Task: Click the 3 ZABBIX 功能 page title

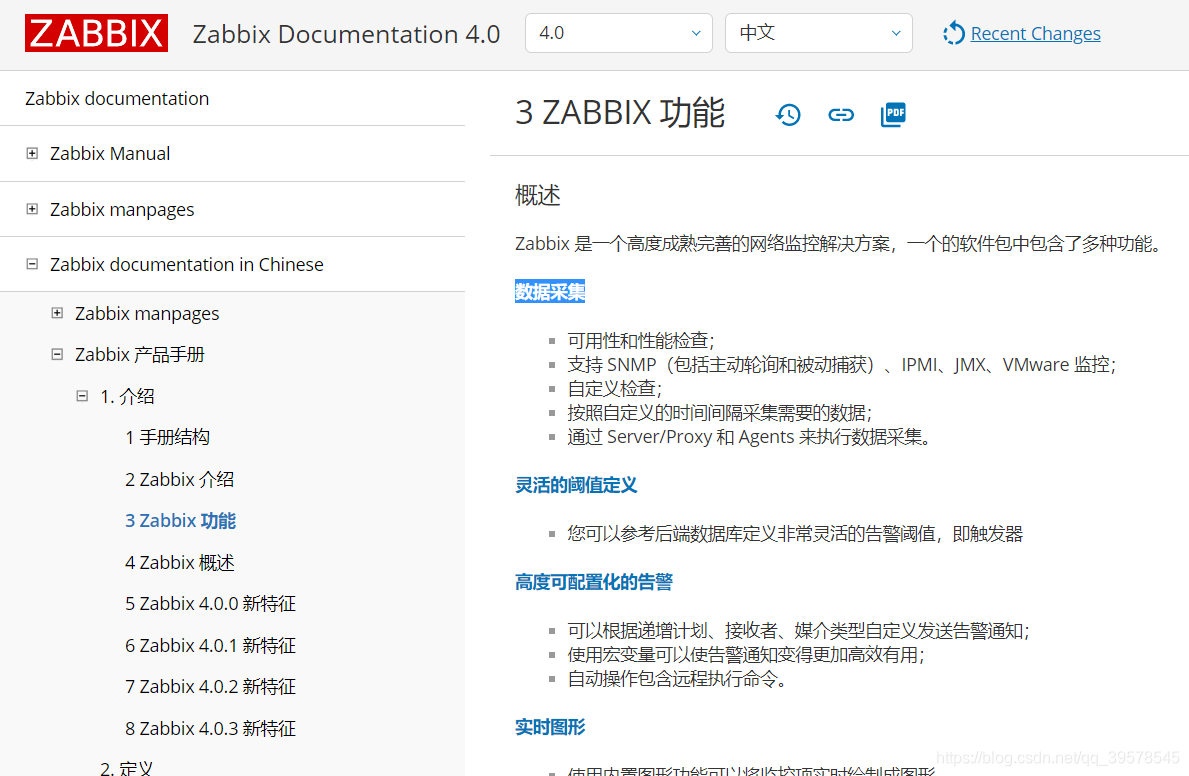Action: [620, 113]
